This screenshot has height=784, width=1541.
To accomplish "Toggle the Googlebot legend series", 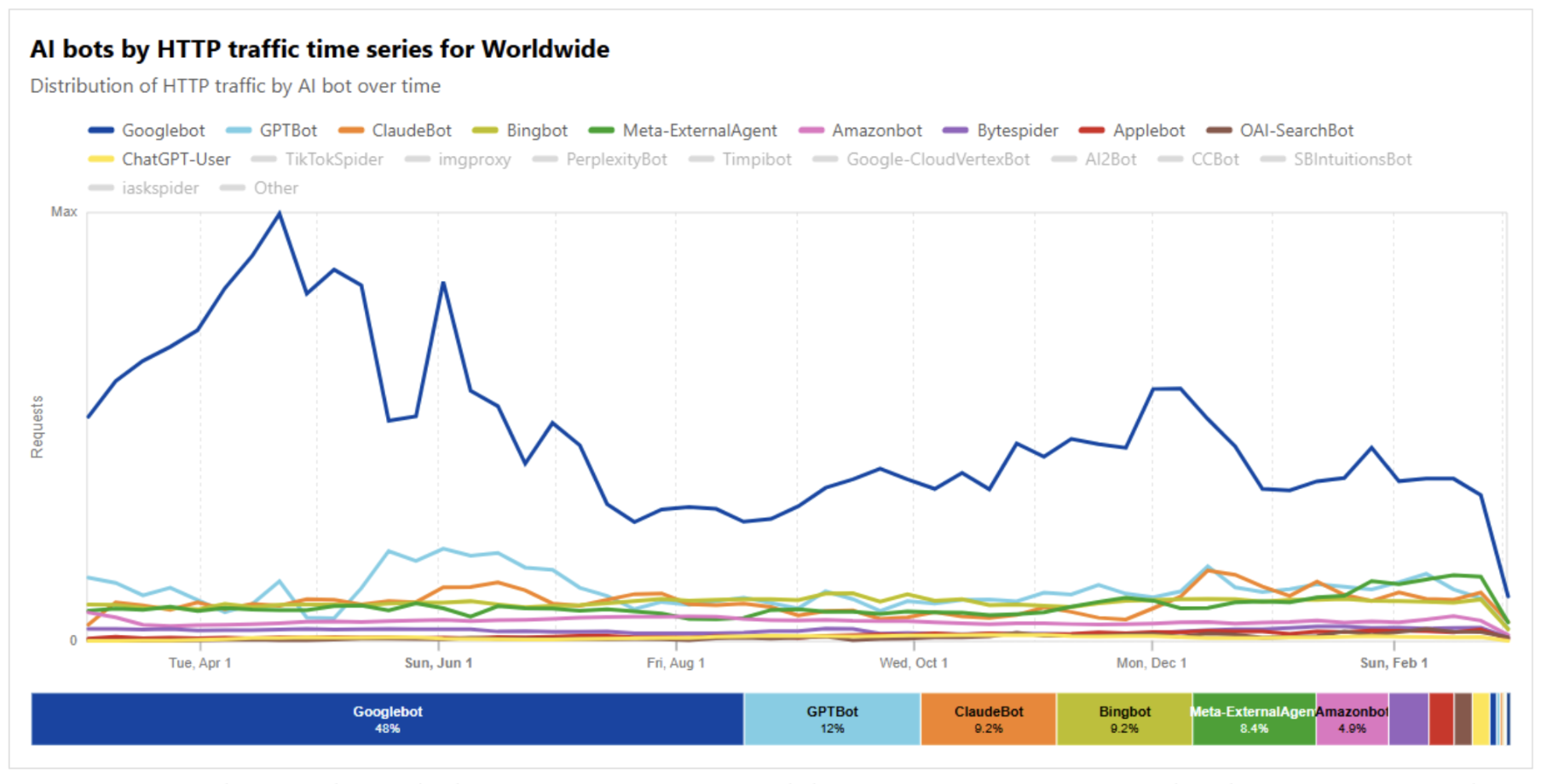I will pyautogui.click(x=162, y=130).
